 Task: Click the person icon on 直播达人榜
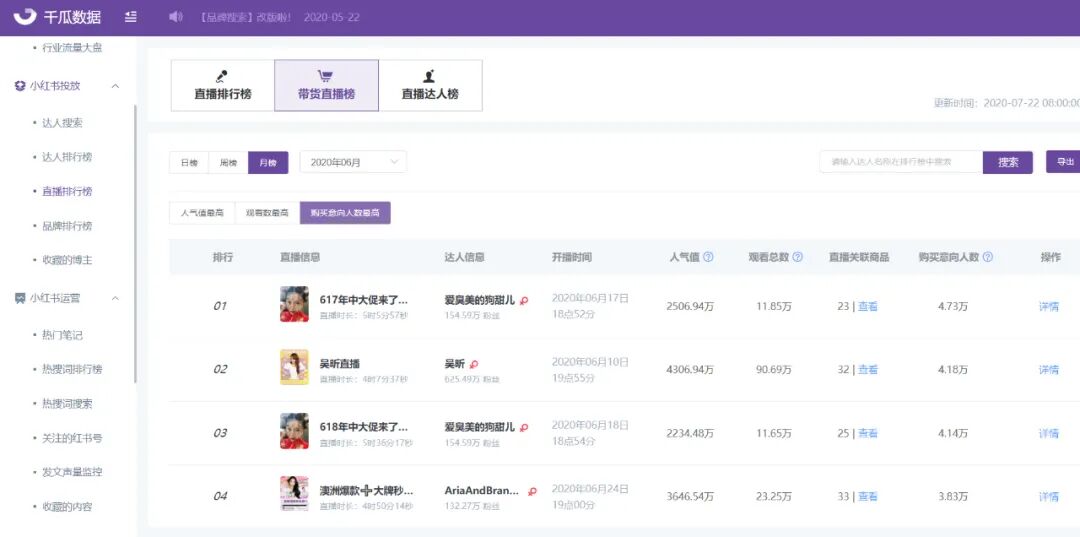[x=430, y=76]
